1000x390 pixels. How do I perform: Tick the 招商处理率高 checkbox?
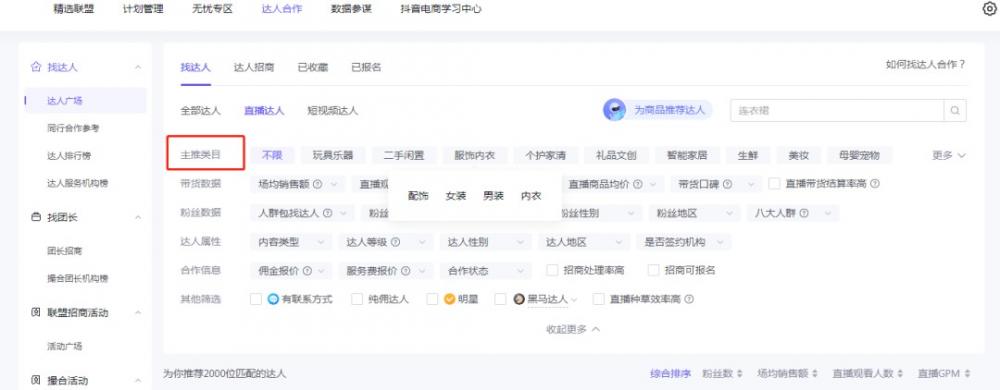pos(552,270)
